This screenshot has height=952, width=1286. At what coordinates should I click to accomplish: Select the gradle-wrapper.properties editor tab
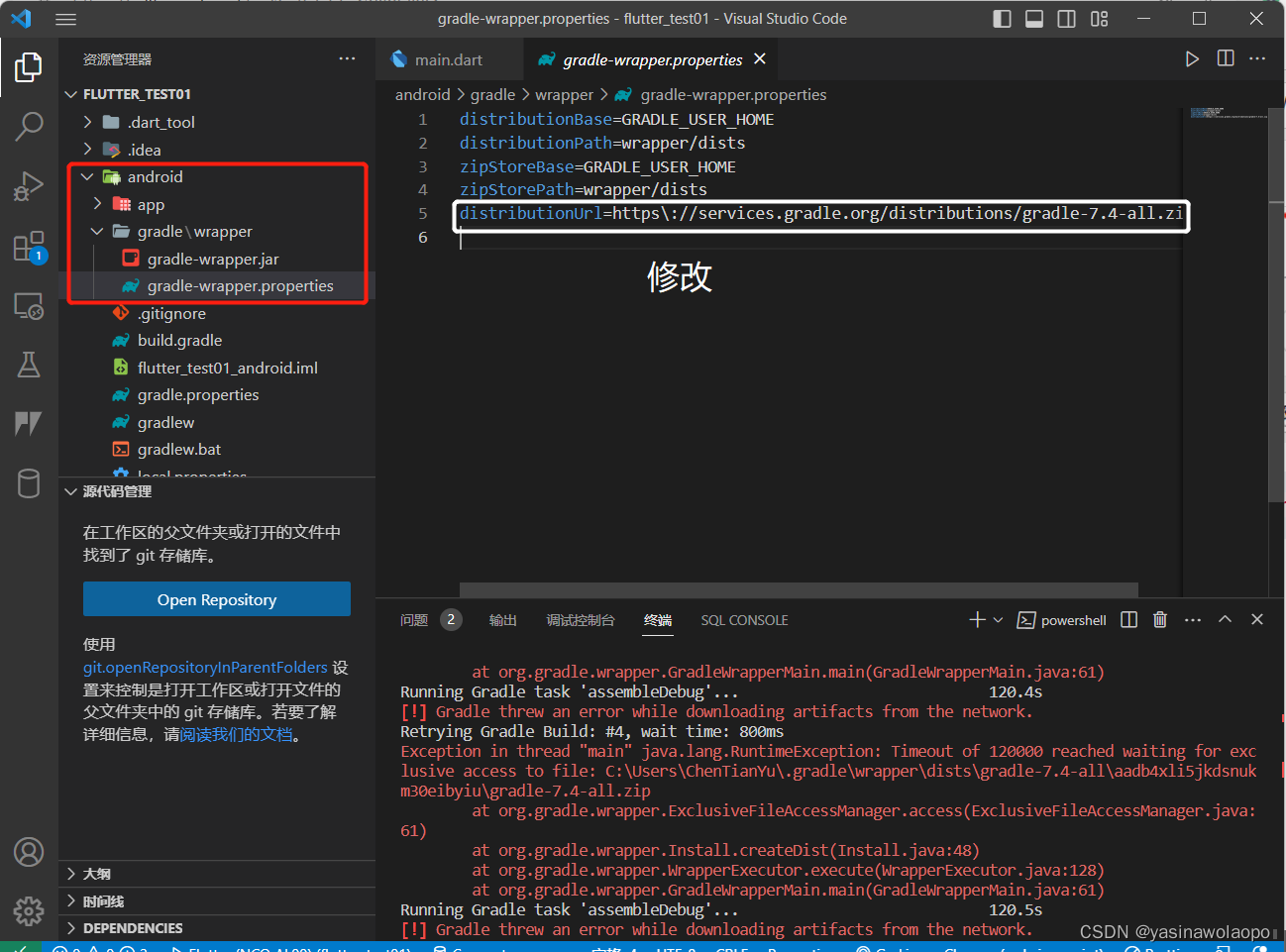point(652,59)
